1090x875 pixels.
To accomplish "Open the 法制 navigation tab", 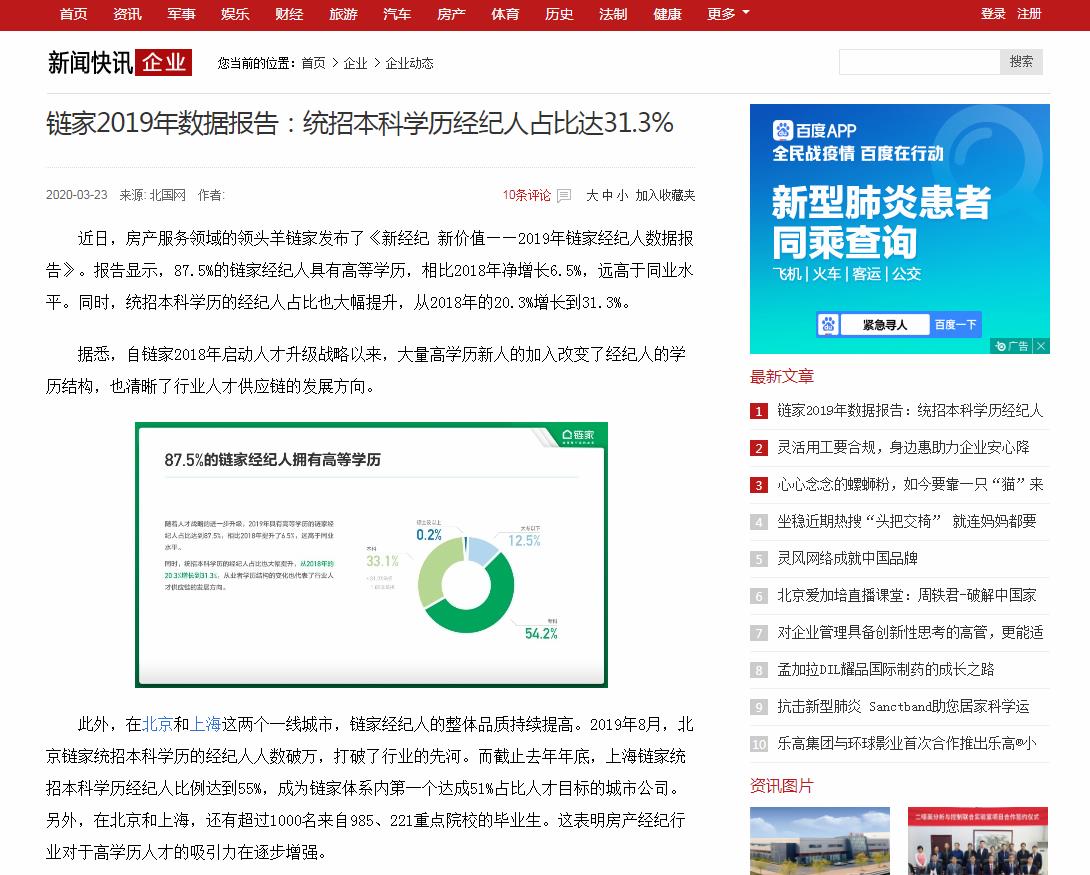I will 613,14.
